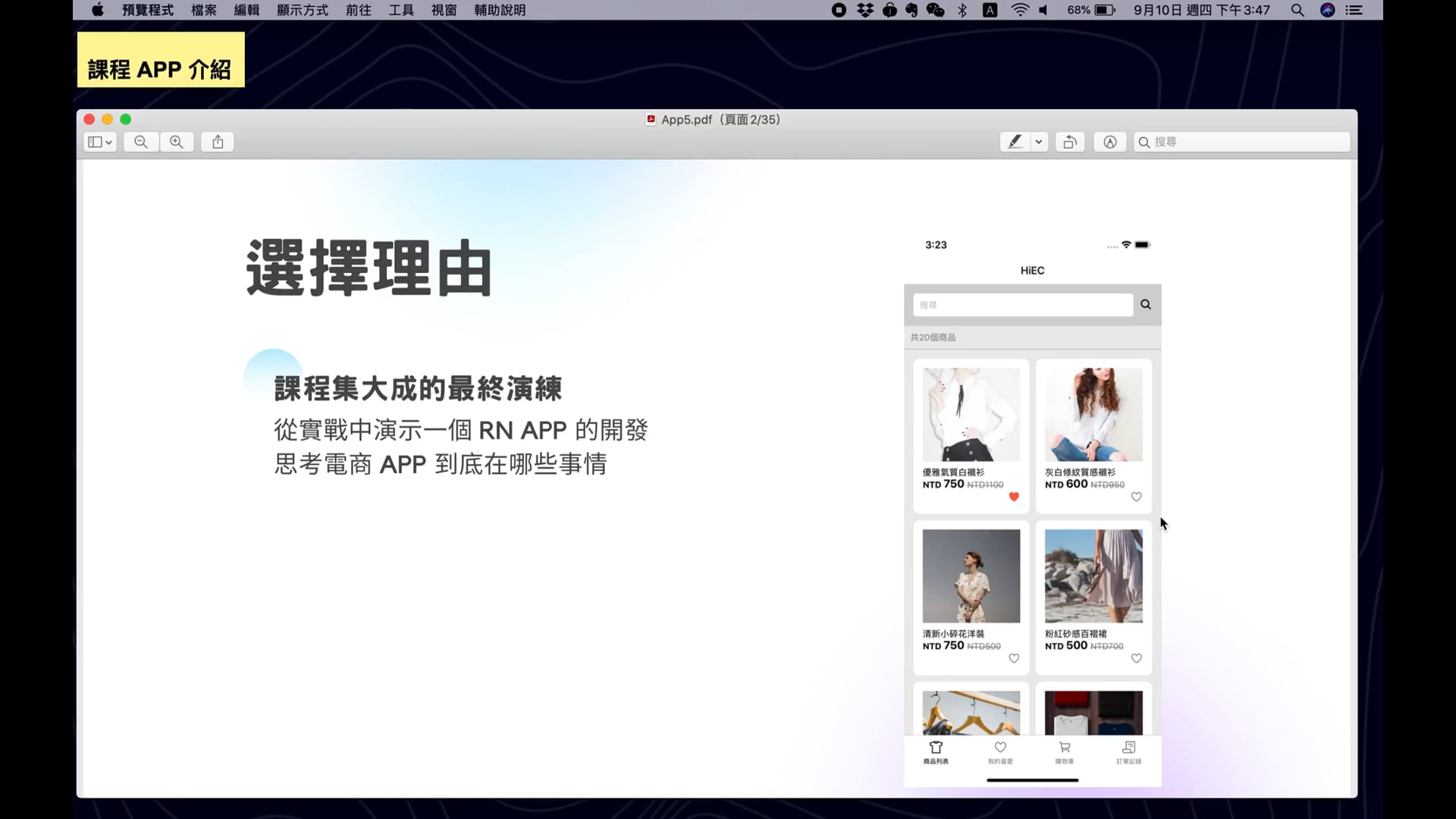Toggle the red heart favorite on the white shirt
1456x819 pixels.
point(1014,497)
